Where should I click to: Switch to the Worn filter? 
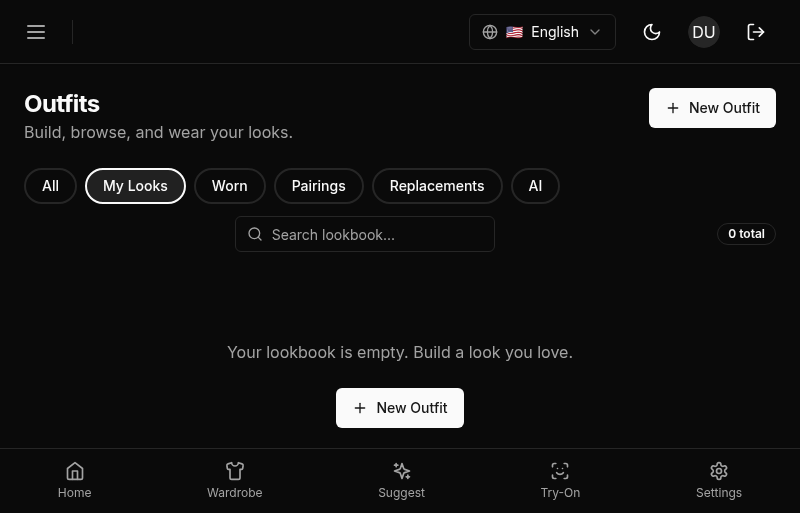229,186
